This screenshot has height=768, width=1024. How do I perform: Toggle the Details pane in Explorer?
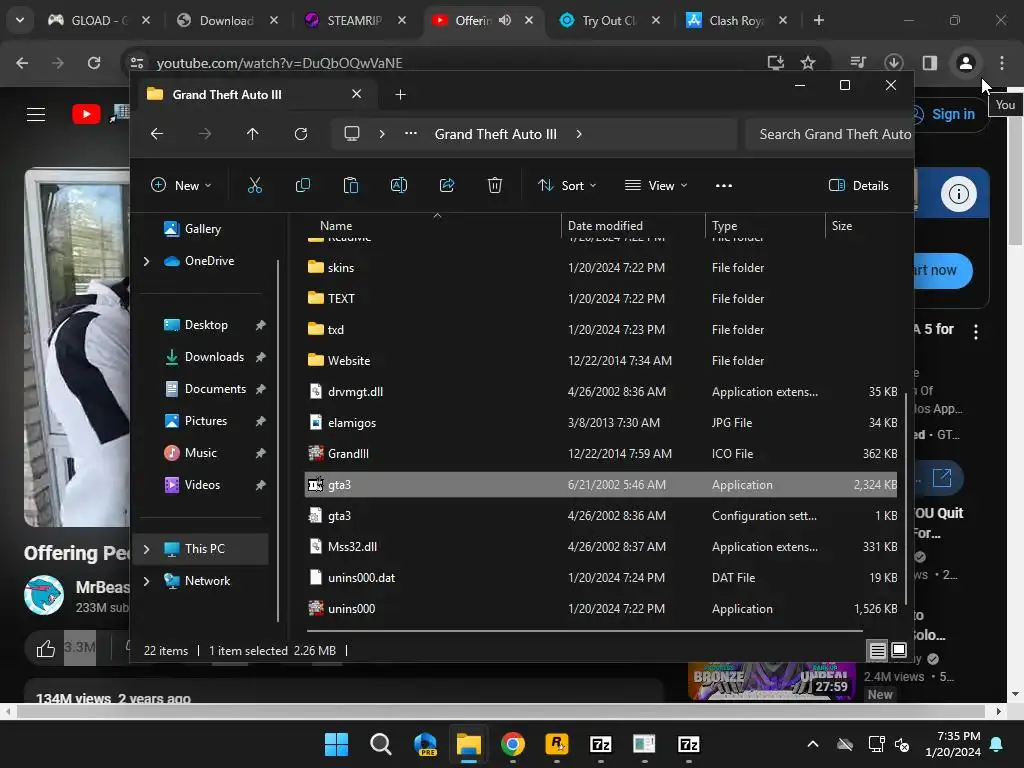pyautogui.click(x=858, y=185)
